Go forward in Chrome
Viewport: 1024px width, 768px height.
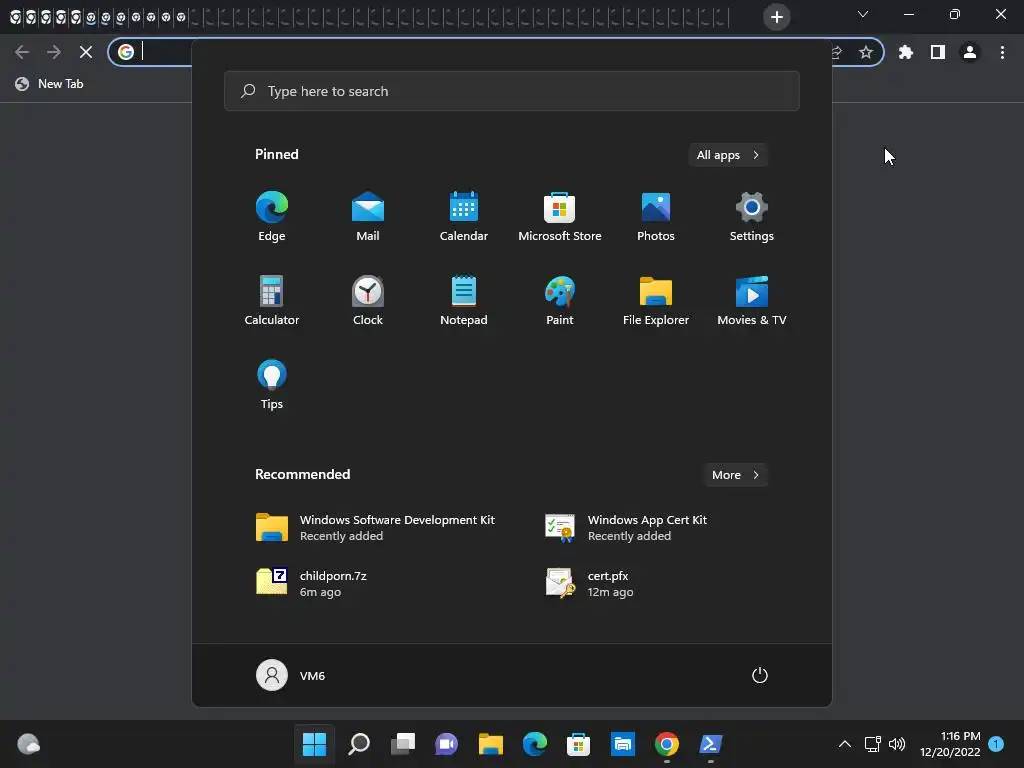tap(54, 52)
